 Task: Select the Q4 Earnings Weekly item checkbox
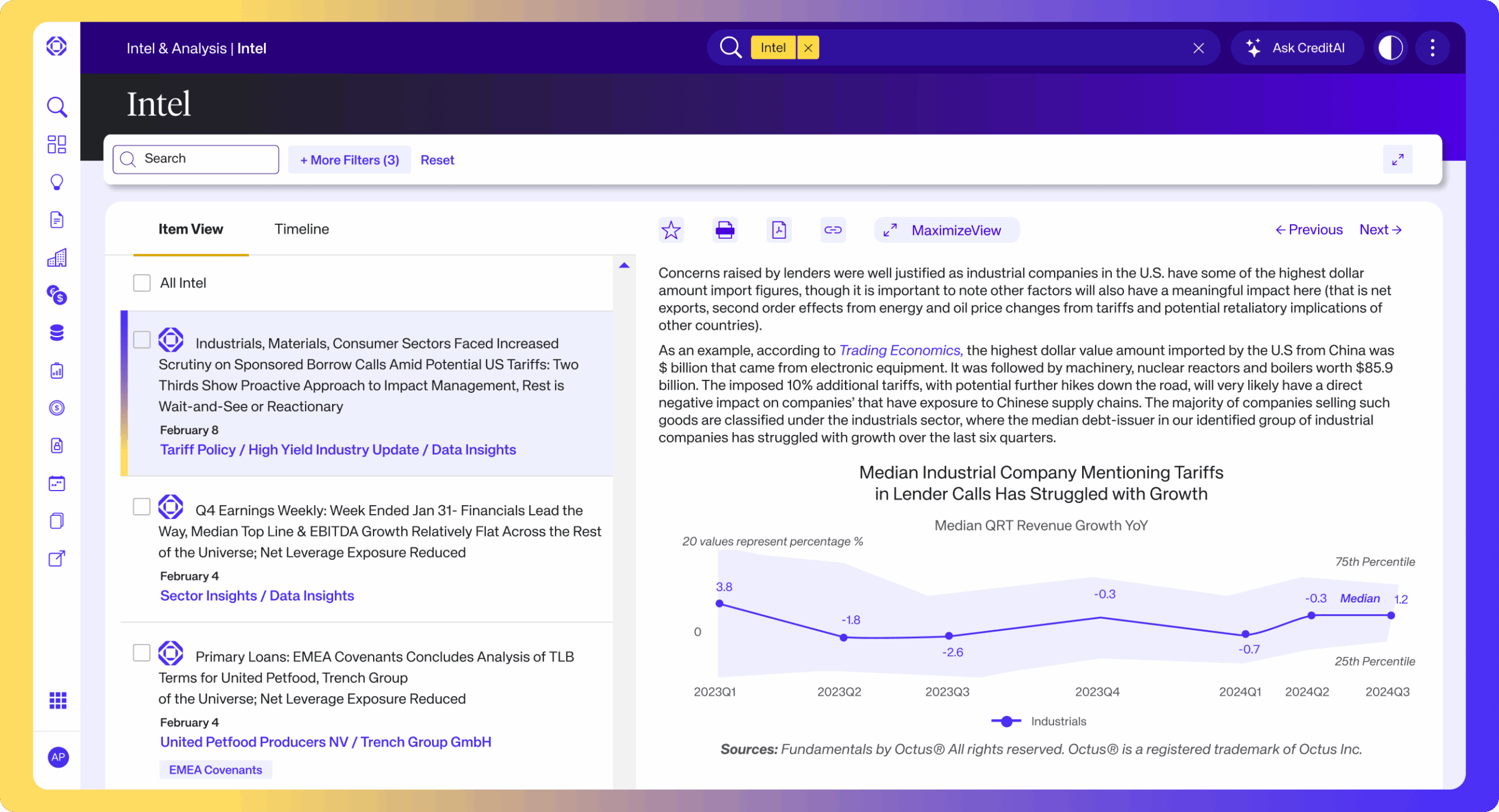click(x=141, y=507)
